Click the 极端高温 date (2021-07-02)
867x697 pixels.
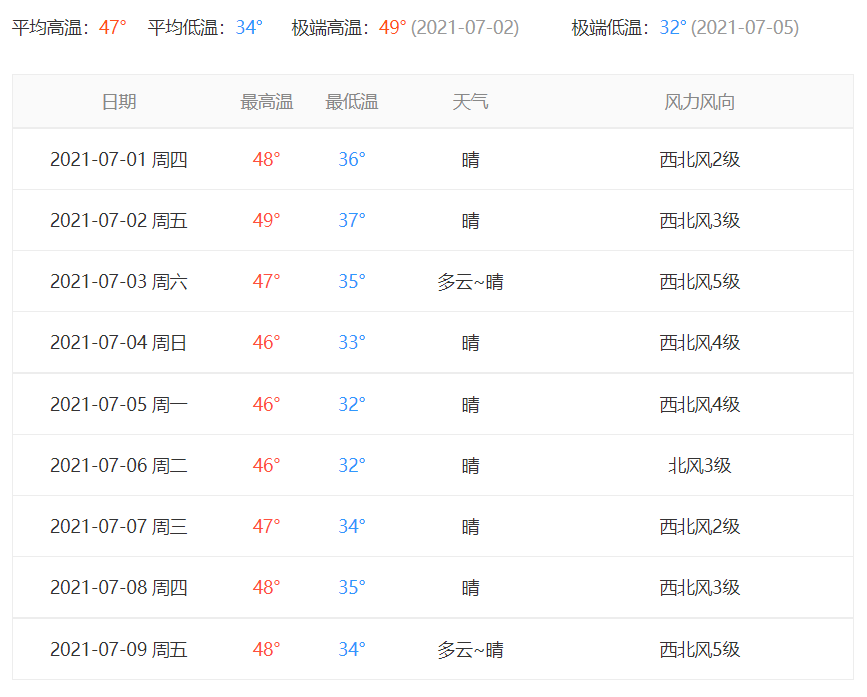[x=465, y=27]
